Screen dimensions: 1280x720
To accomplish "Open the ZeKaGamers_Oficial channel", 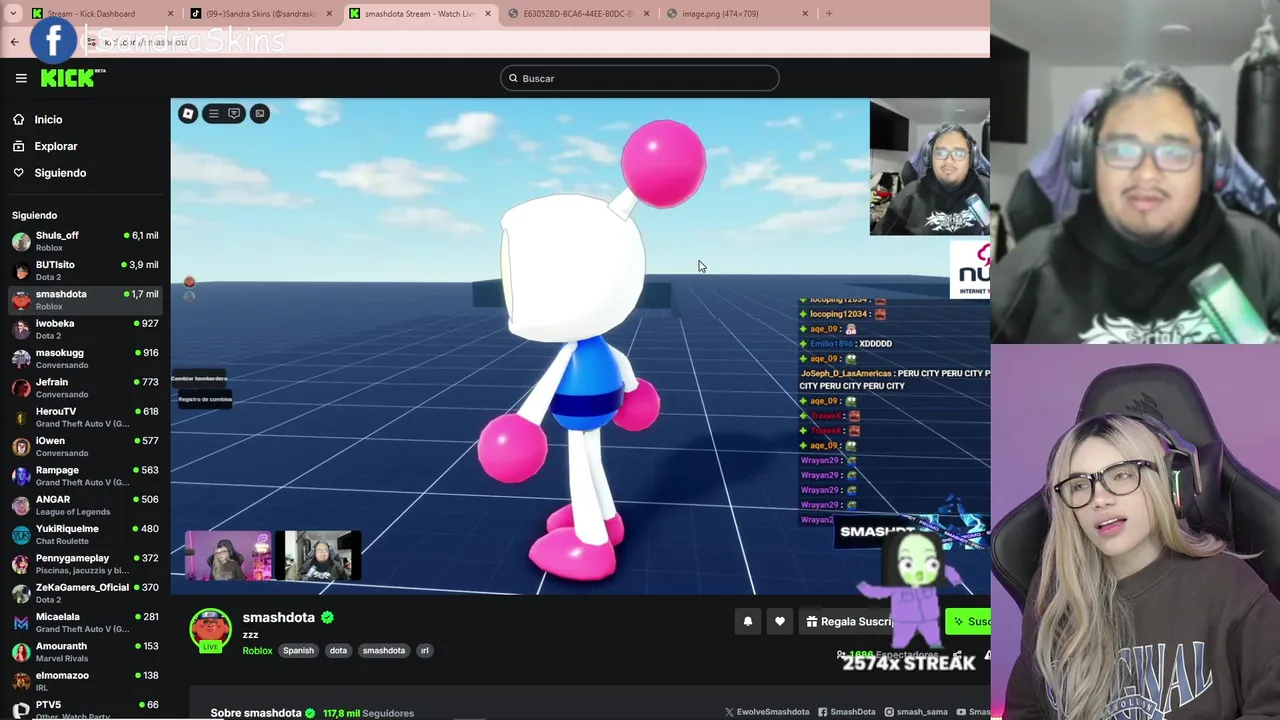I will tap(85, 593).
